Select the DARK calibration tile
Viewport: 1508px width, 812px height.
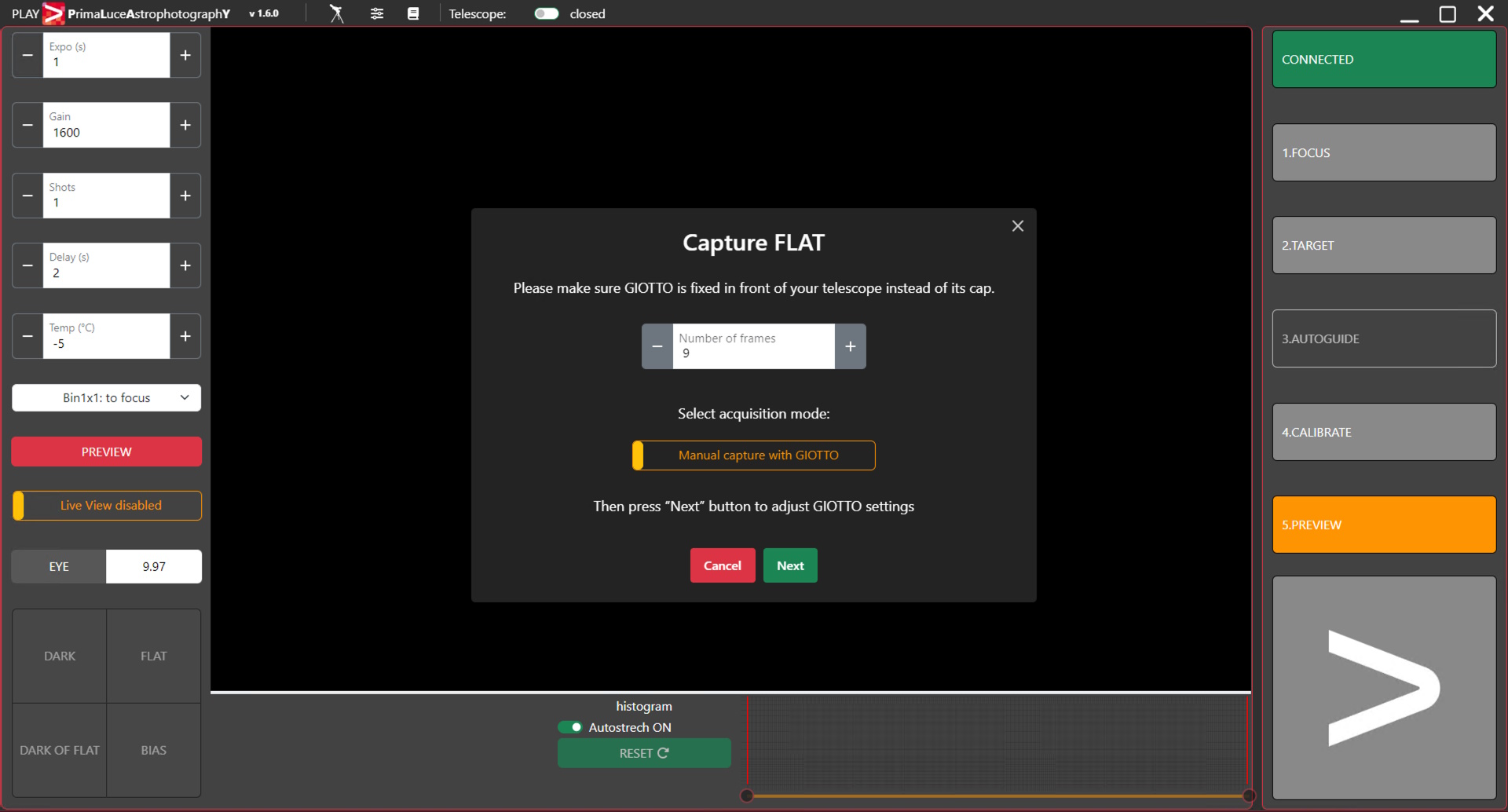pos(60,656)
